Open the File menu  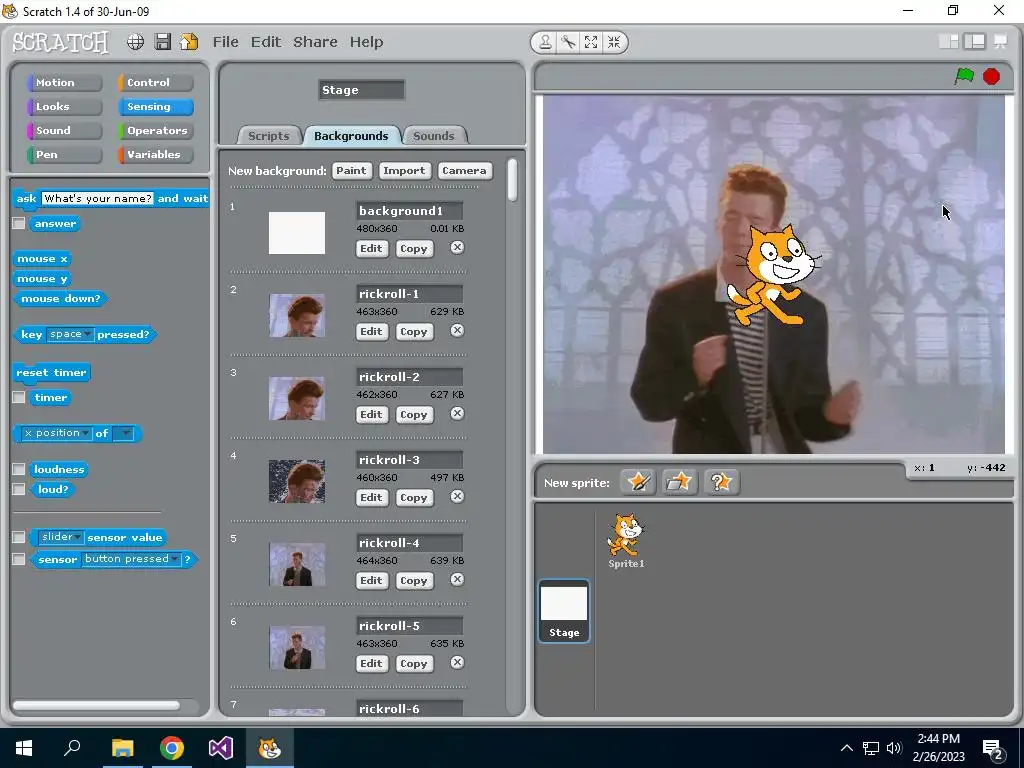click(225, 42)
